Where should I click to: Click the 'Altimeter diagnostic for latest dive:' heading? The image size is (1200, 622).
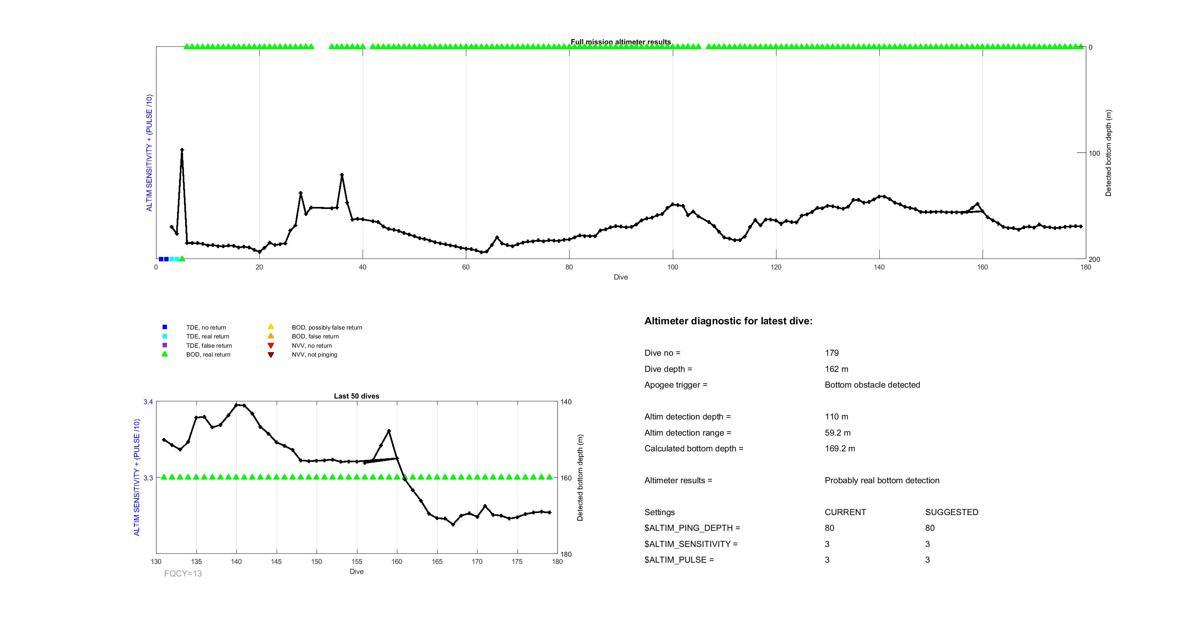(729, 321)
